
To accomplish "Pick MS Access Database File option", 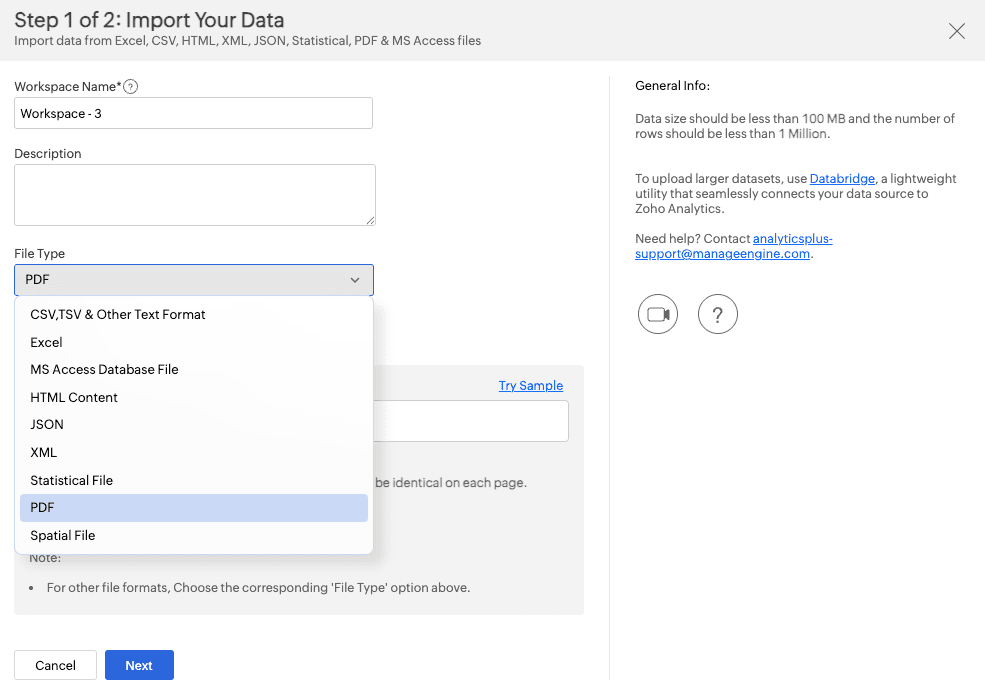I will click(x=193, y=369).
